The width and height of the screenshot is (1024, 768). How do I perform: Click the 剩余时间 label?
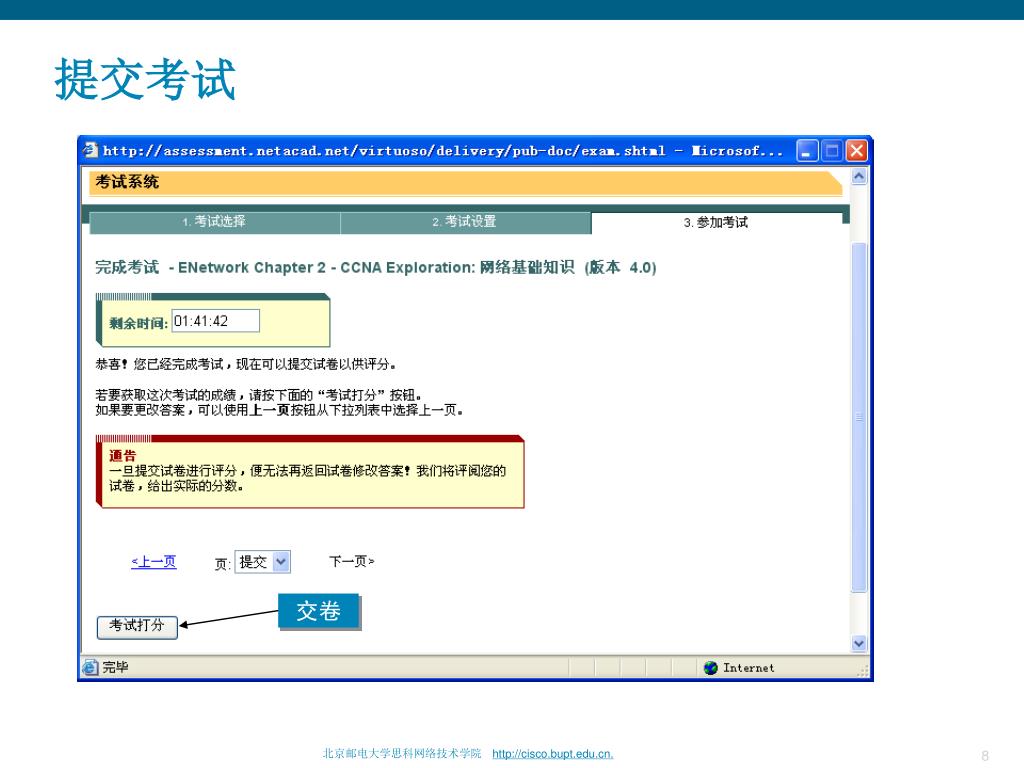click(138, 323)
